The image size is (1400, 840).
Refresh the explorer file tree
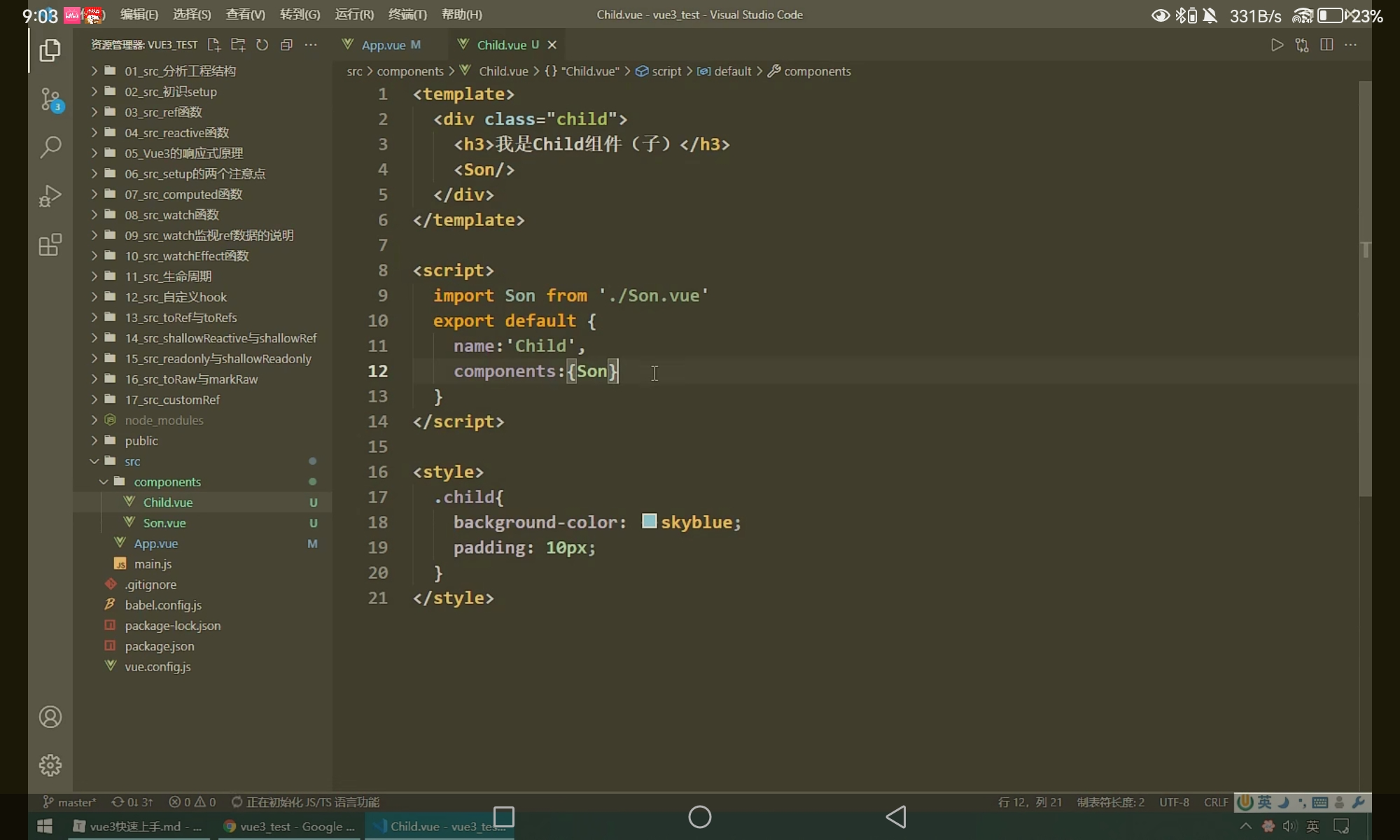click(262, 45)
